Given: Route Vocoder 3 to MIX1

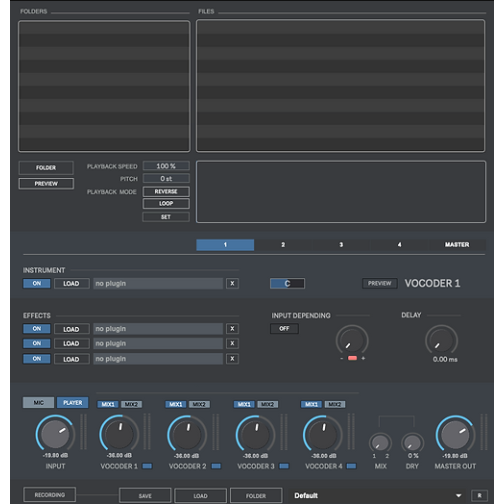Looking at the screenshot, I should pyautogui.click(x=244, y=404).
